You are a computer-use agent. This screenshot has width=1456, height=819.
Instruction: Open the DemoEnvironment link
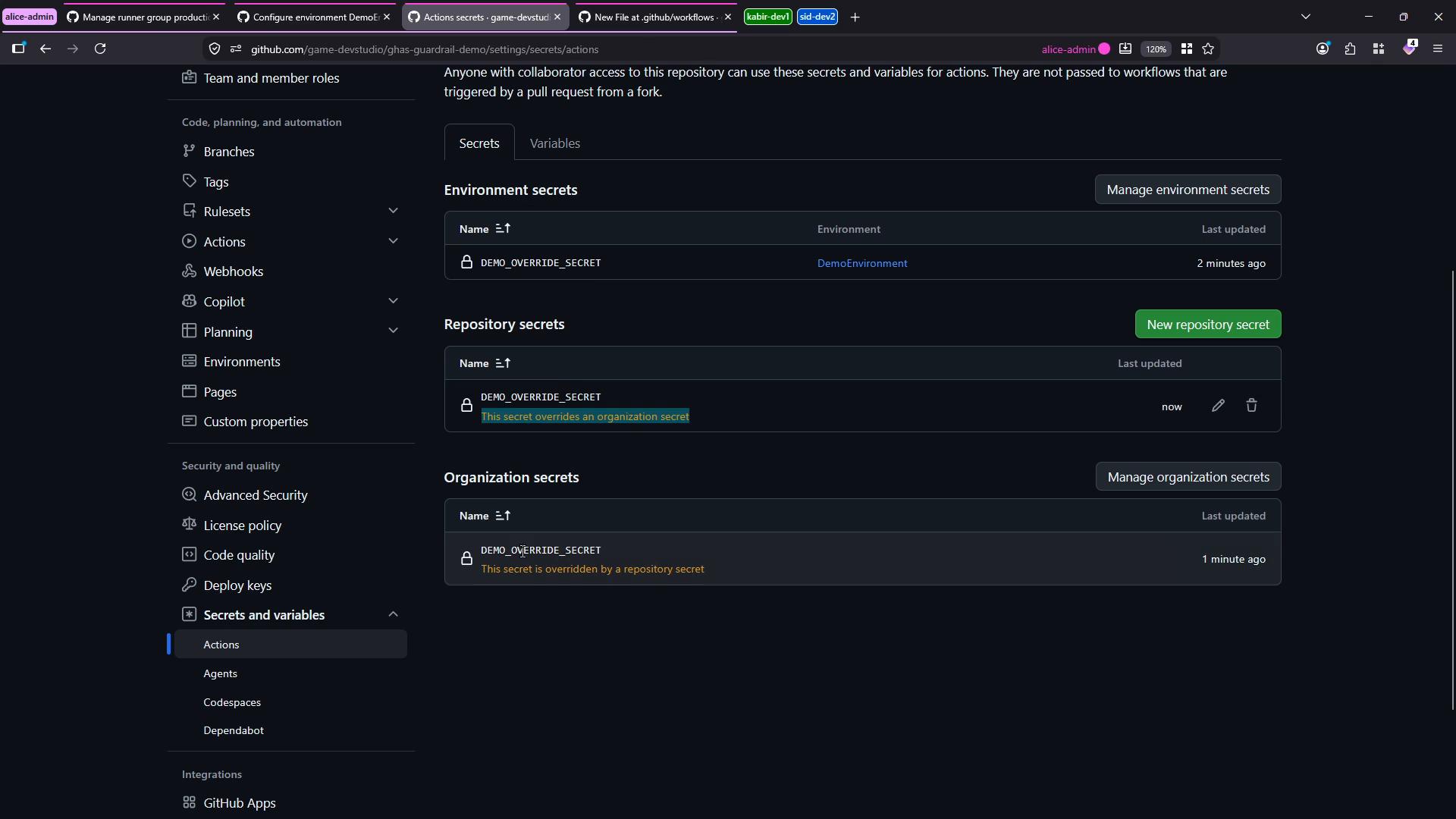coord(862,263)
